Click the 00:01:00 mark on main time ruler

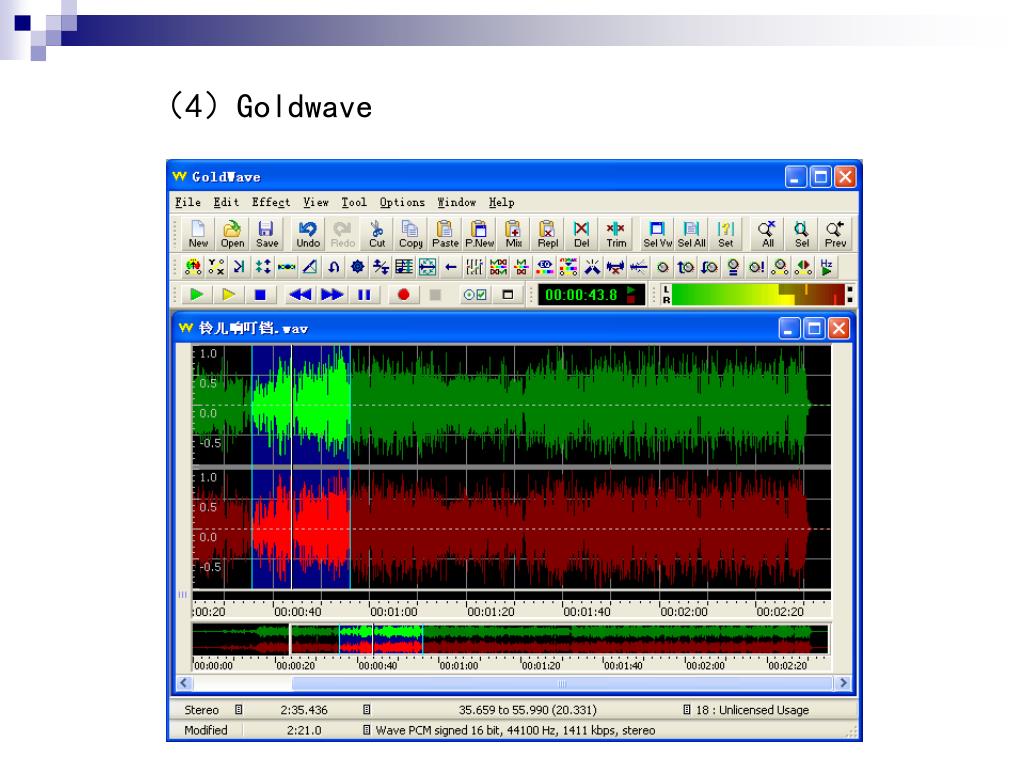tap(393, 612)
